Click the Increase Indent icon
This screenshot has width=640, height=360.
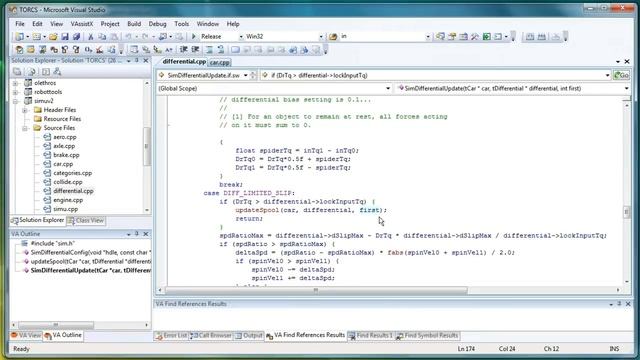point(195,49)
